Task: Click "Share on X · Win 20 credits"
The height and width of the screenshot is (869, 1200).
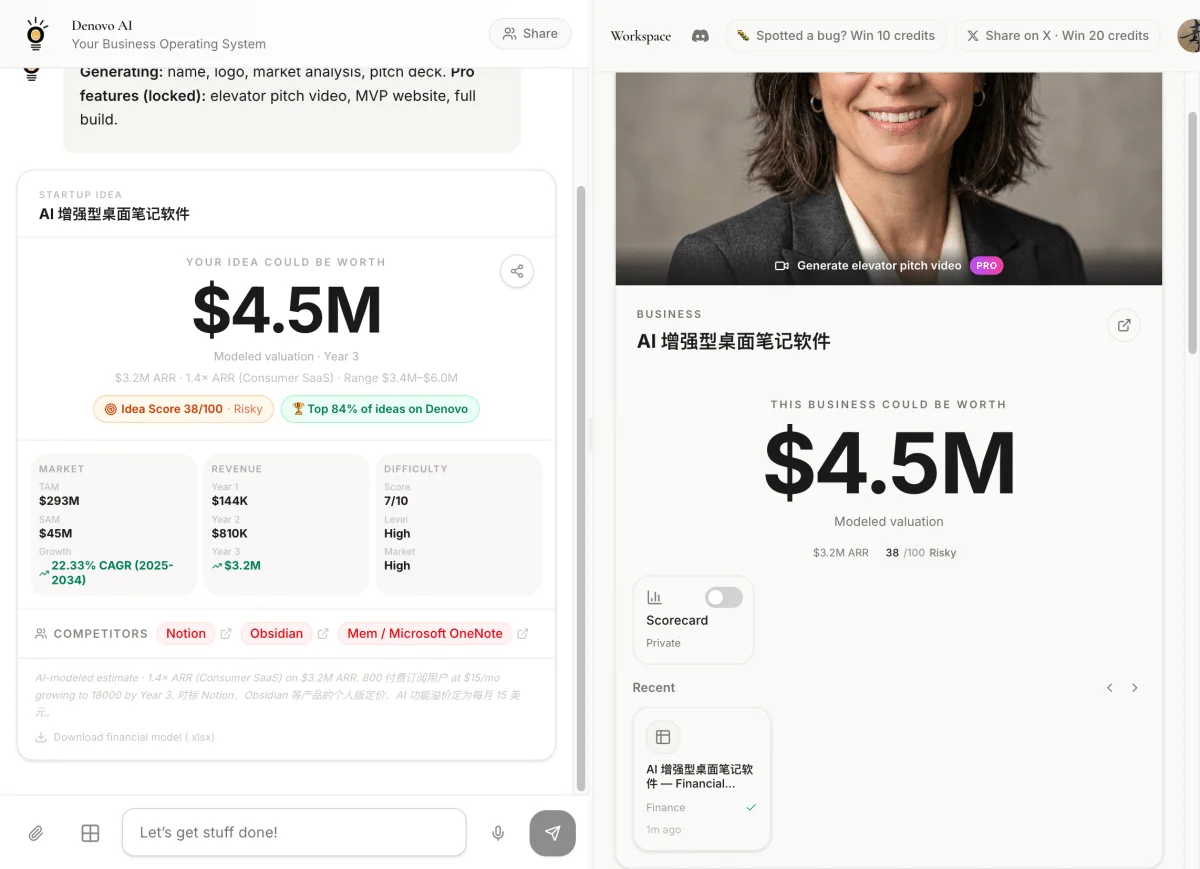Action: tap(1057, 35)
